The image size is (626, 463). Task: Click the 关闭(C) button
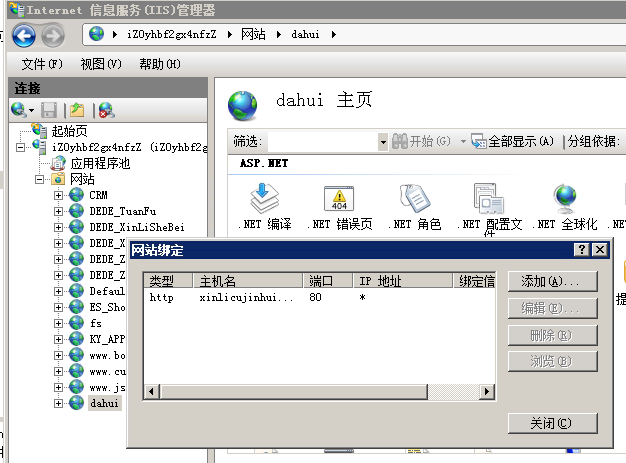coord(553,423)
